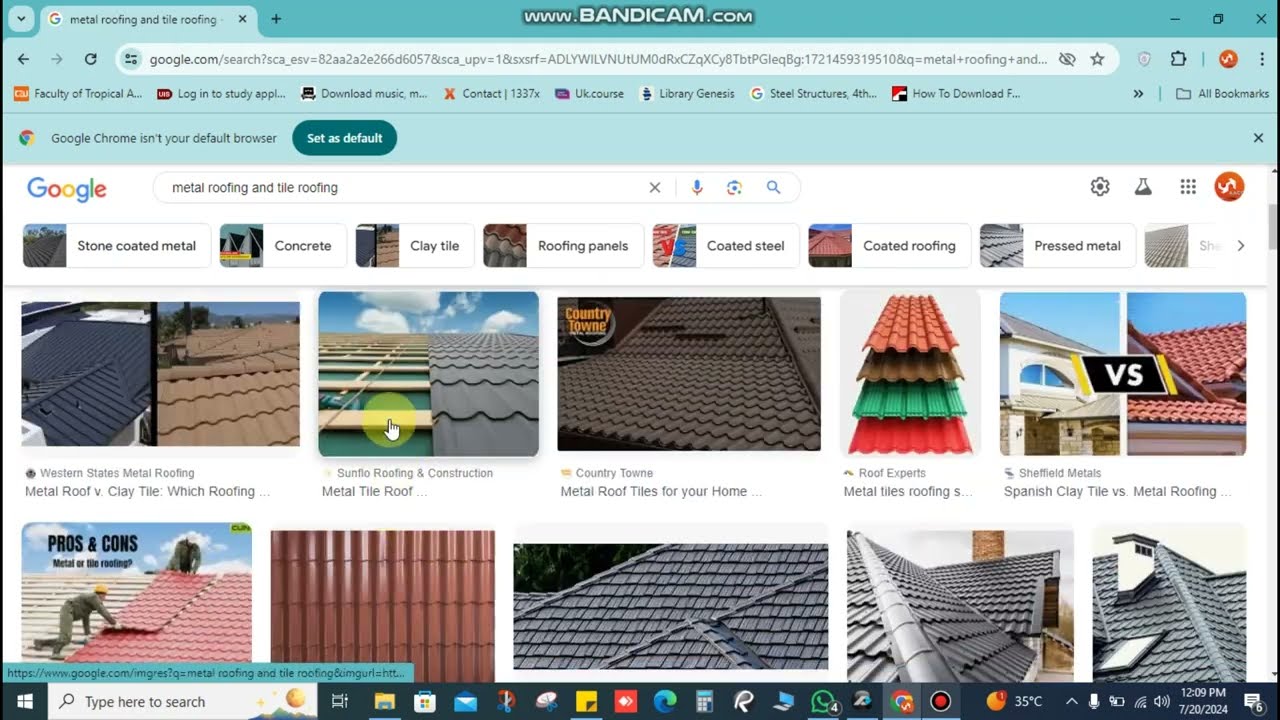Viewport: 1280px width, 720px height.
Task: Select the Pressed metal filter chip
Action: coord(1058,245)
